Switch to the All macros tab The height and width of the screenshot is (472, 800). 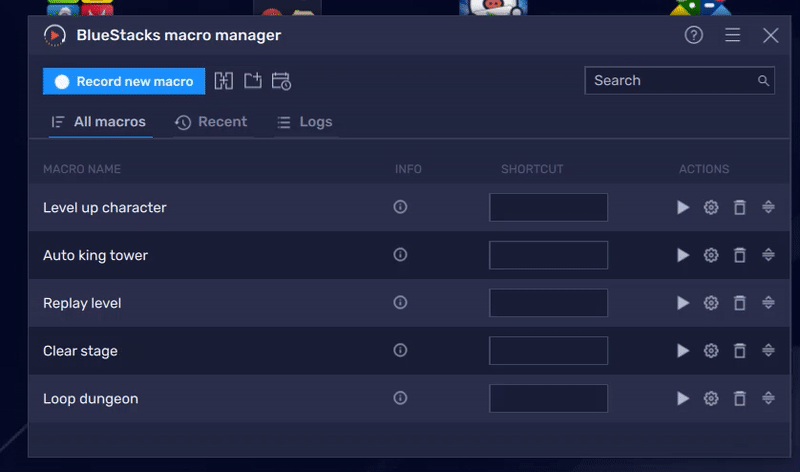99,122
